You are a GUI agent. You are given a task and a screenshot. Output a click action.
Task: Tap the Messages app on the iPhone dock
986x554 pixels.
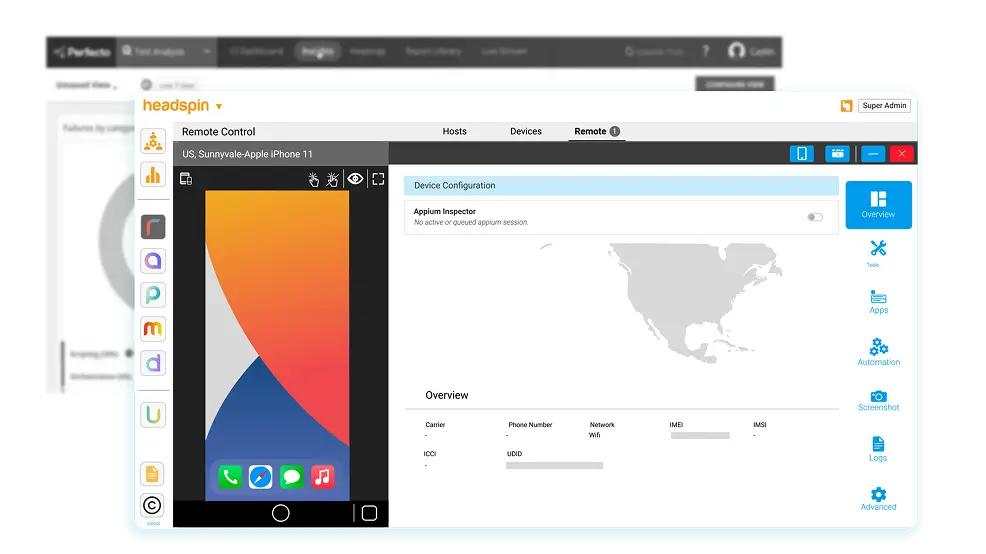coord(291,477)
